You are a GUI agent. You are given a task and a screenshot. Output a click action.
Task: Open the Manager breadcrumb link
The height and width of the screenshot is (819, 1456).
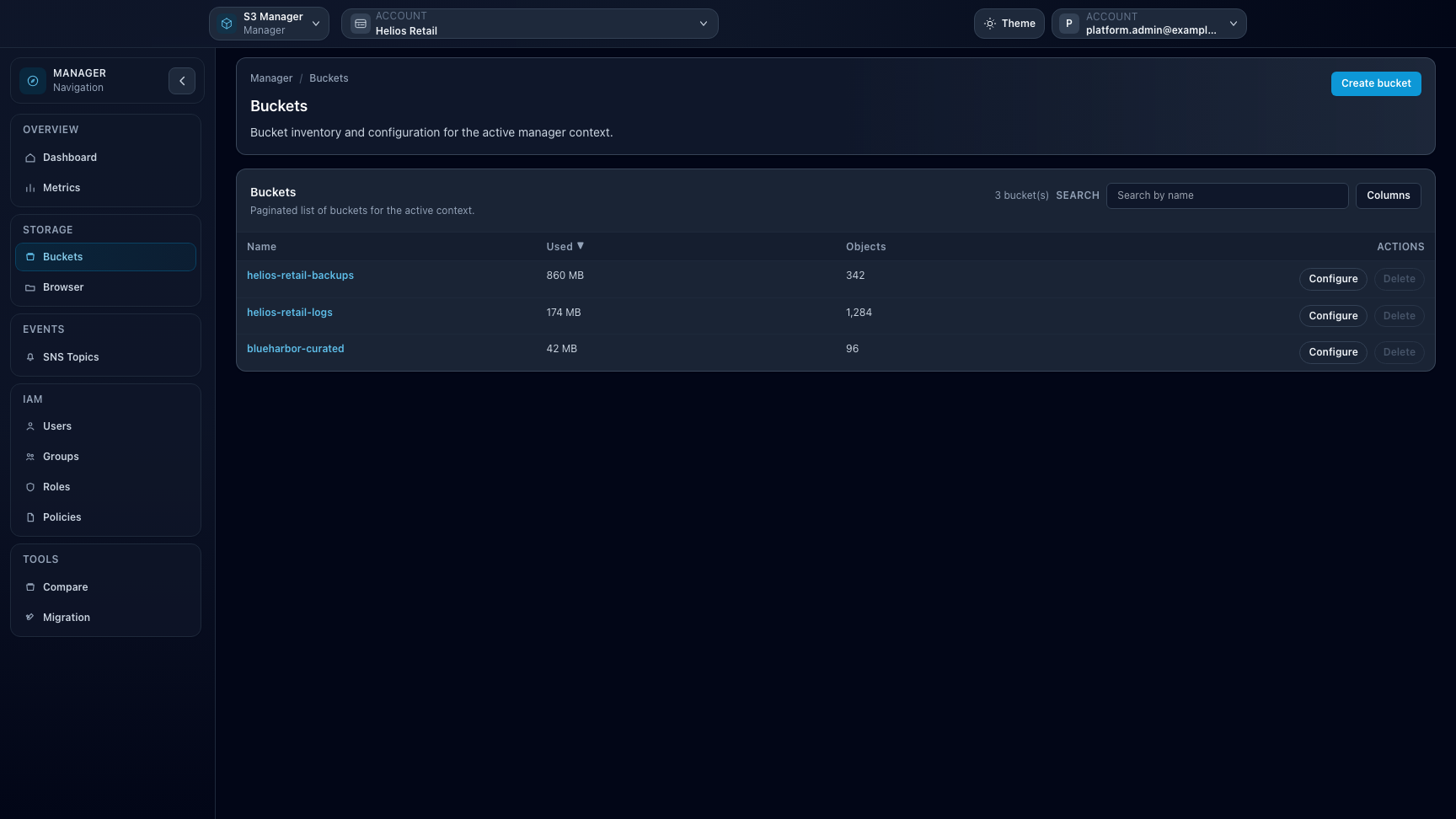[x=270, y=78]
